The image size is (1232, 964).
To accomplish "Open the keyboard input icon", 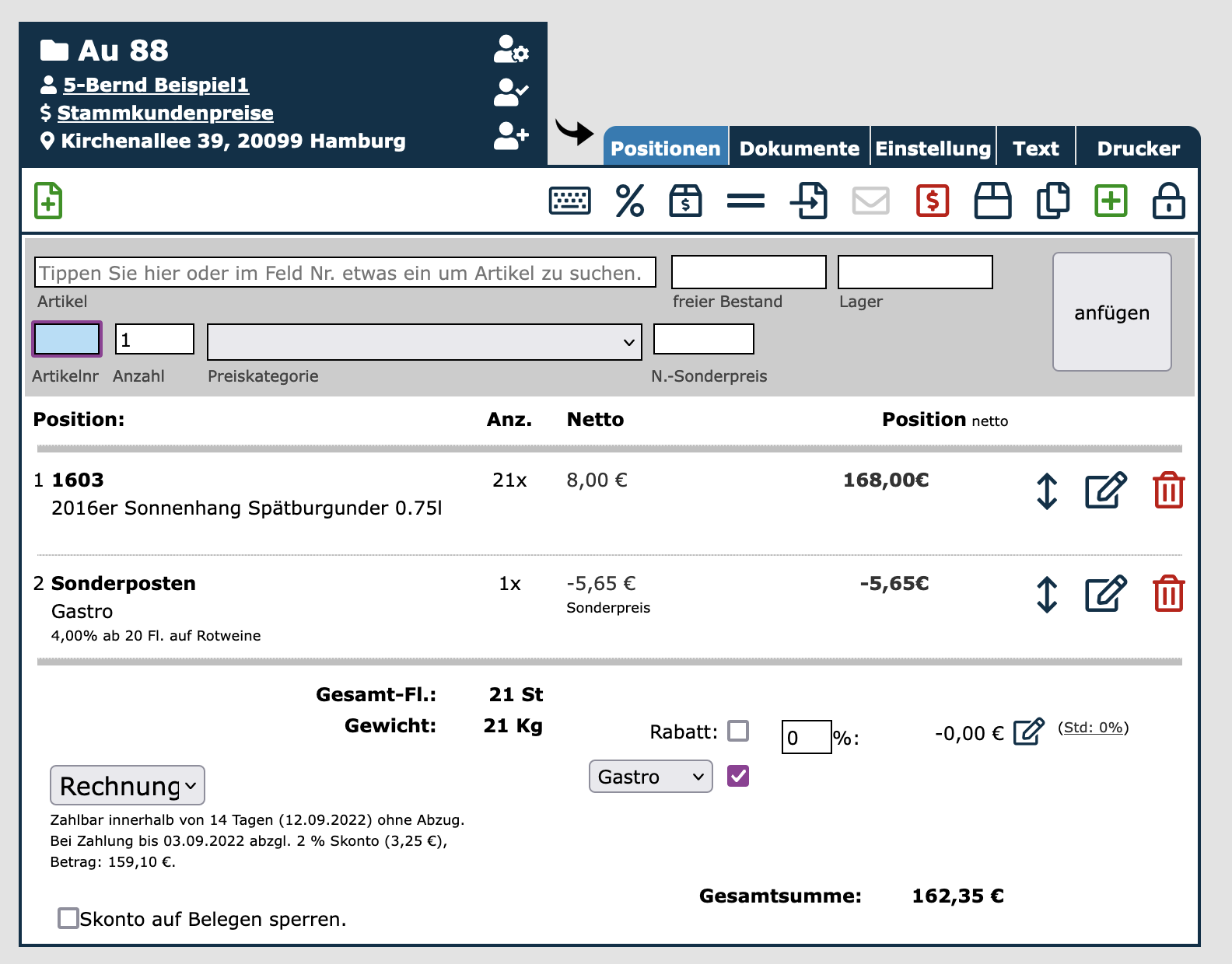I will (x=569, y=201).
